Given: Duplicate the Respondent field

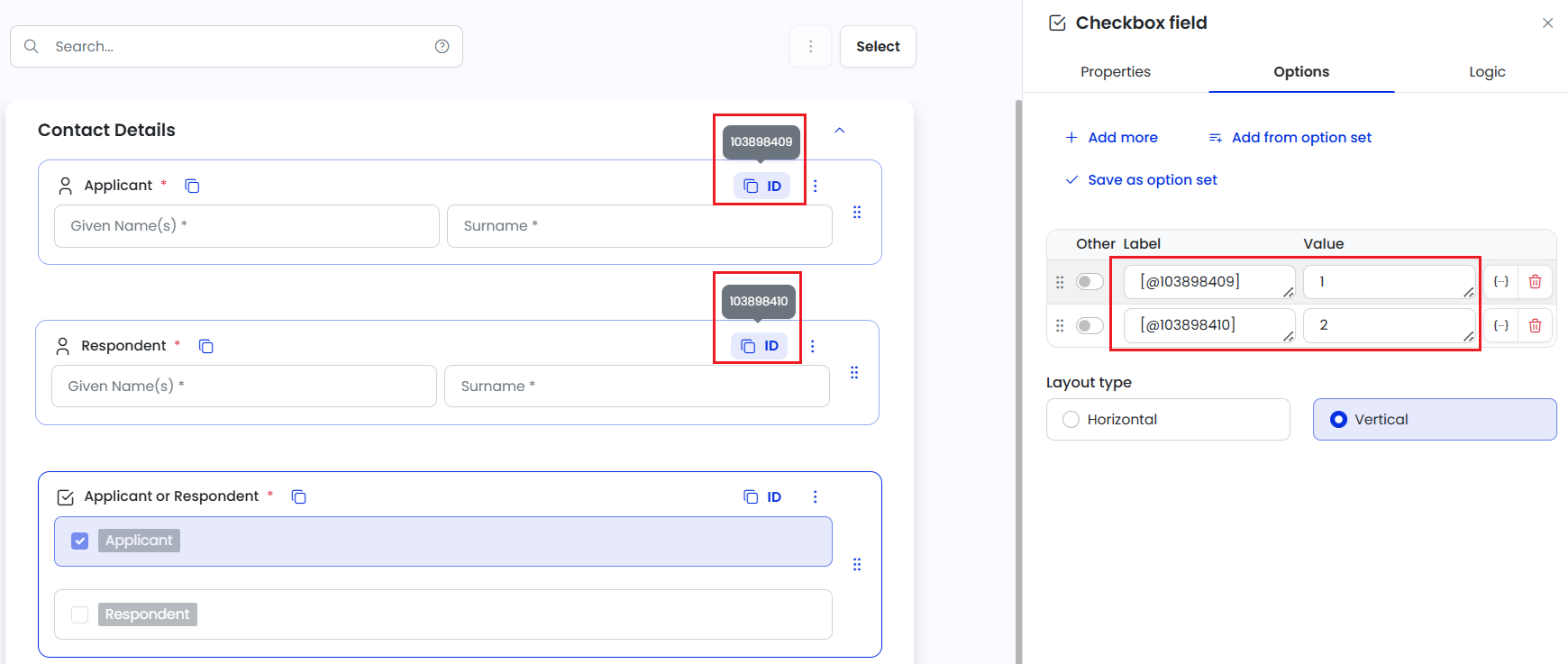Looking at the screenshot, I should pos(206,347).
